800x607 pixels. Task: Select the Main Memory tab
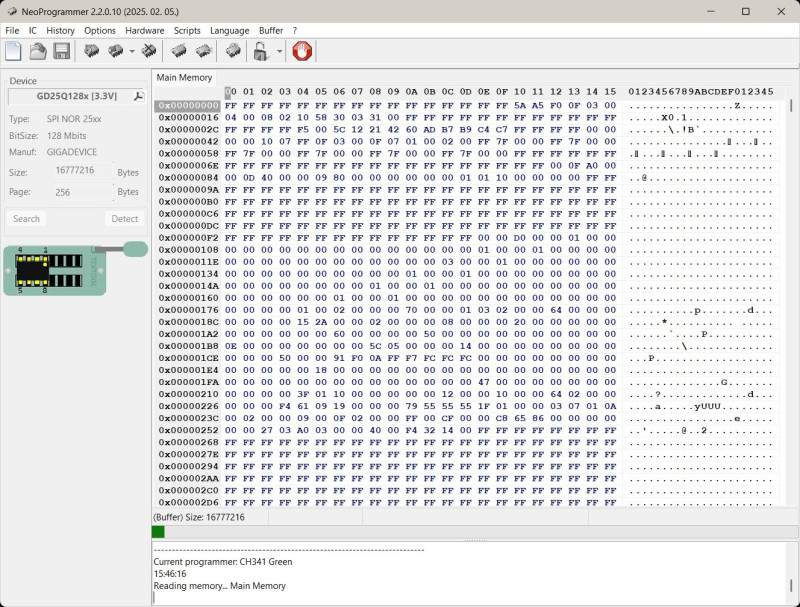click(x=184, y=78)
